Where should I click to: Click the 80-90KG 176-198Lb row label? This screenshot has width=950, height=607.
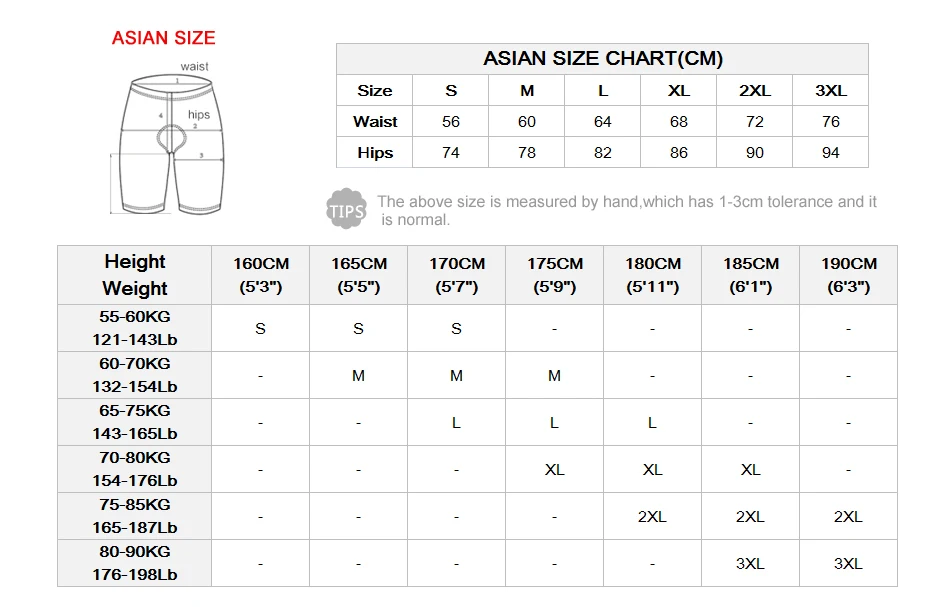click(135, 563)
